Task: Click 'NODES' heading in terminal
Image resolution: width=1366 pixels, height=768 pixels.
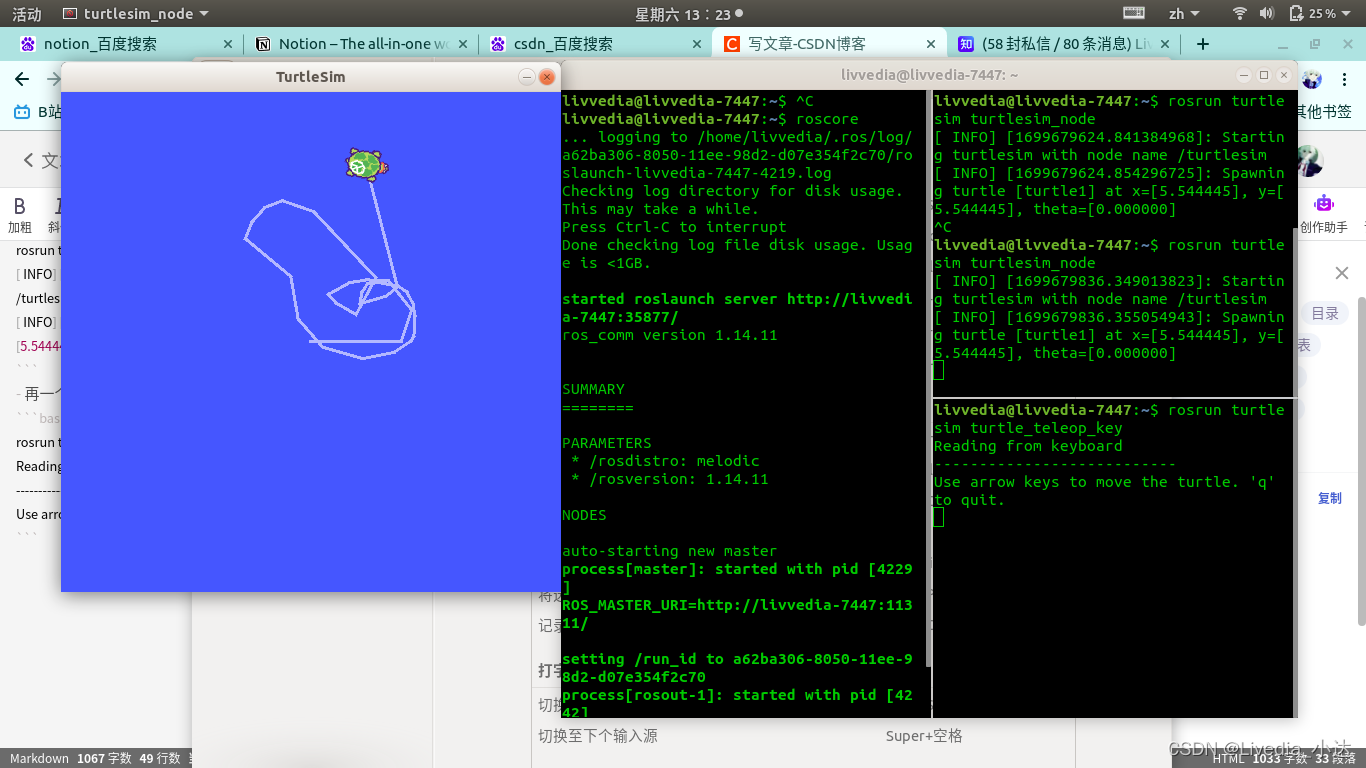Action: [584, 515]
